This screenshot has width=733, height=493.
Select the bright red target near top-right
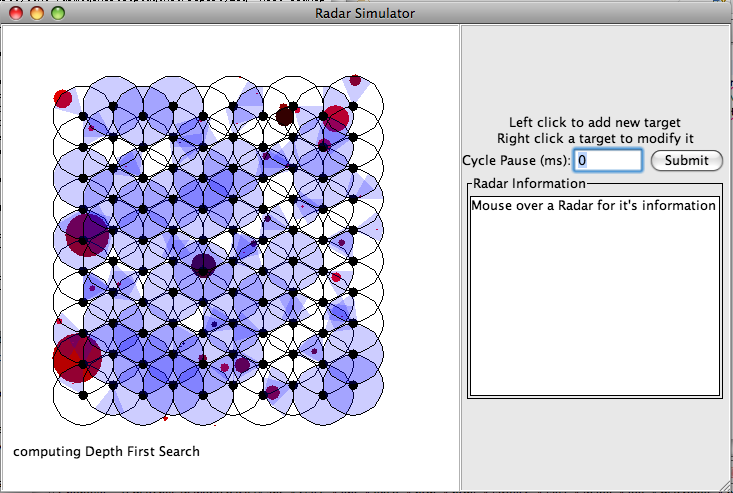pos(336,118)
